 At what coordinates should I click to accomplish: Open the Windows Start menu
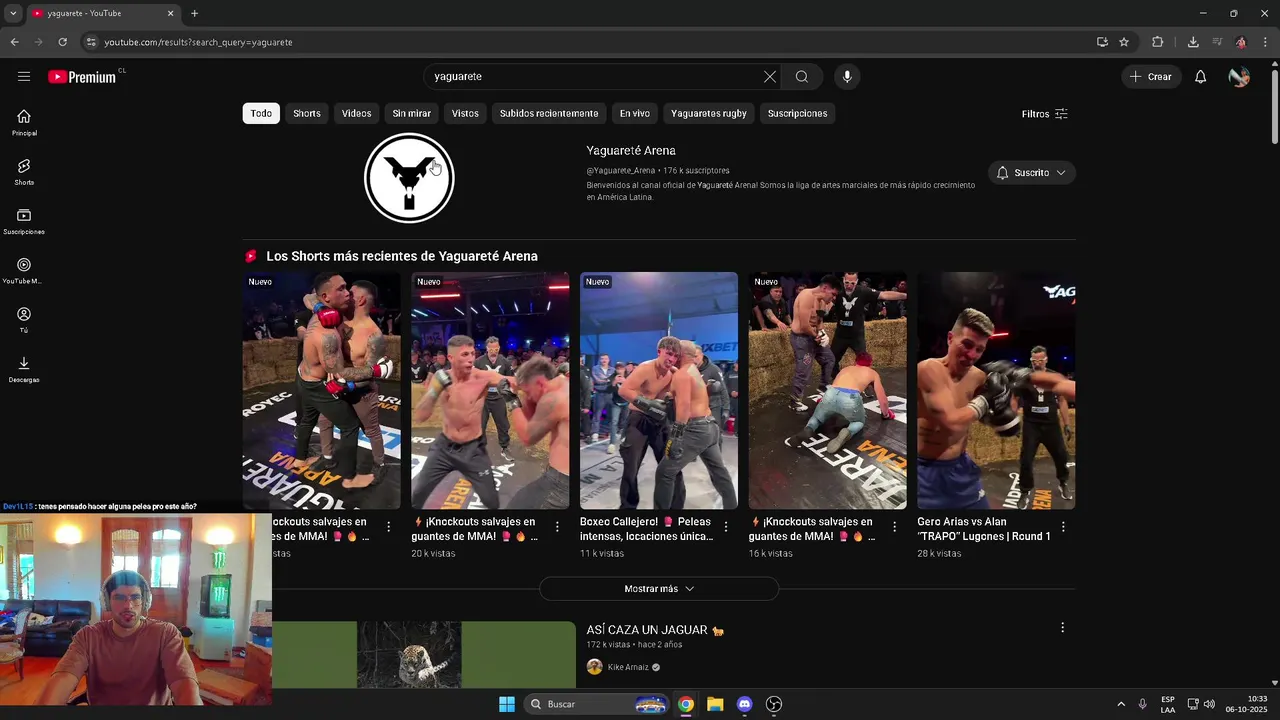click(507, 704)
